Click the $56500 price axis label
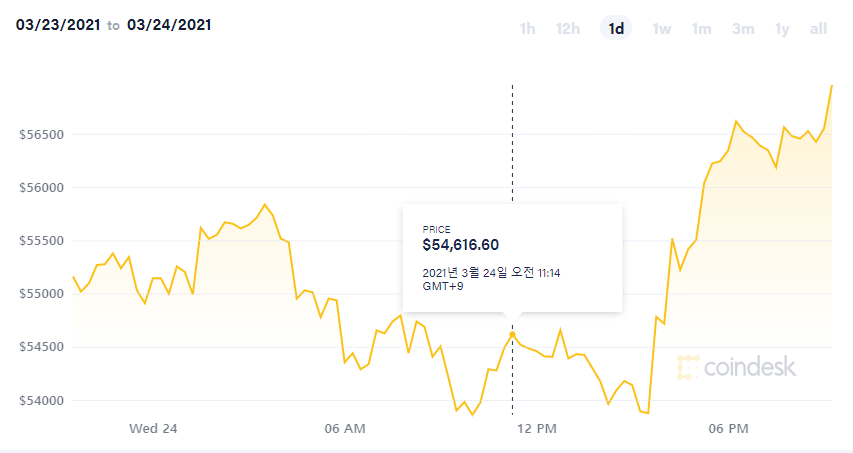Screen dimensions: 853x453 (42, 134)
